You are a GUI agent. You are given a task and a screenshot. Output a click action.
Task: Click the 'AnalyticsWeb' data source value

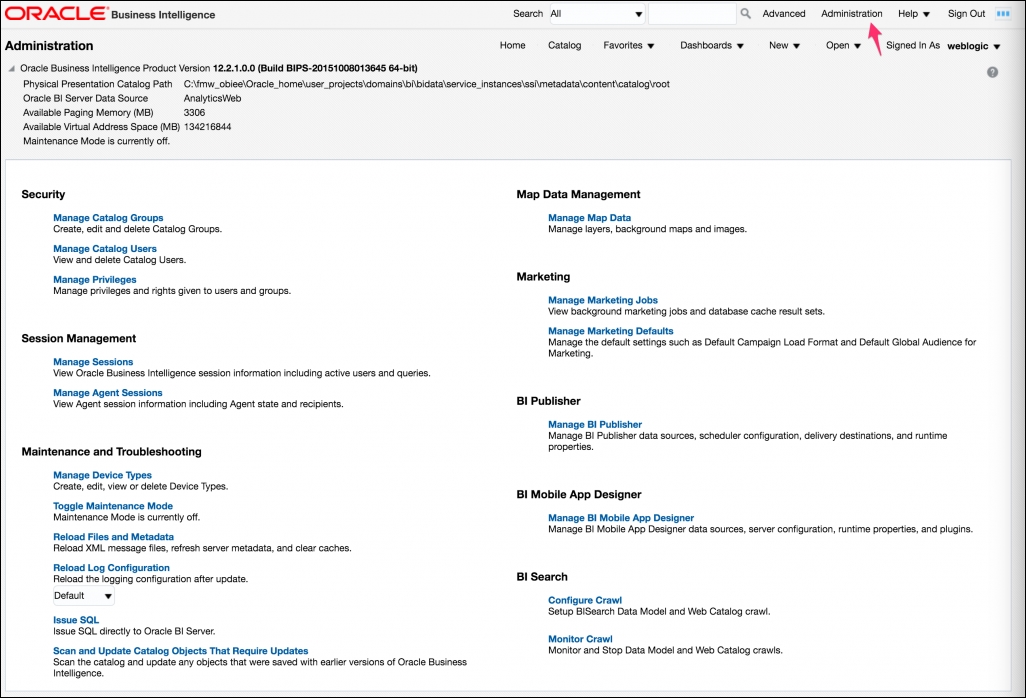click(212, 98)
